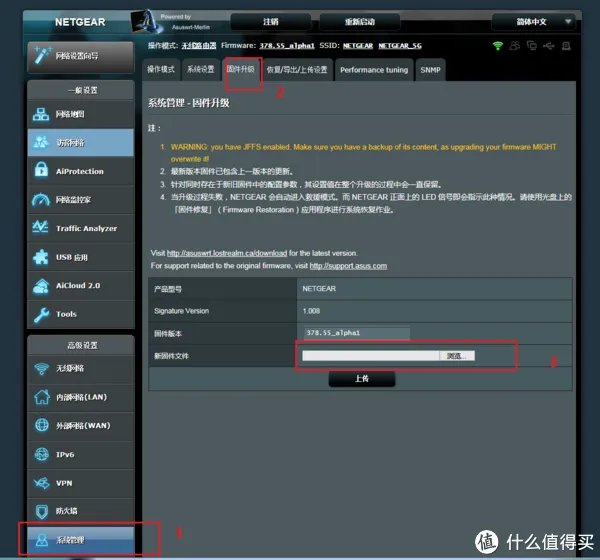Open network monitor gauge icon
Image resolution: width=600 pixels, height=560 pixels.
41,199
